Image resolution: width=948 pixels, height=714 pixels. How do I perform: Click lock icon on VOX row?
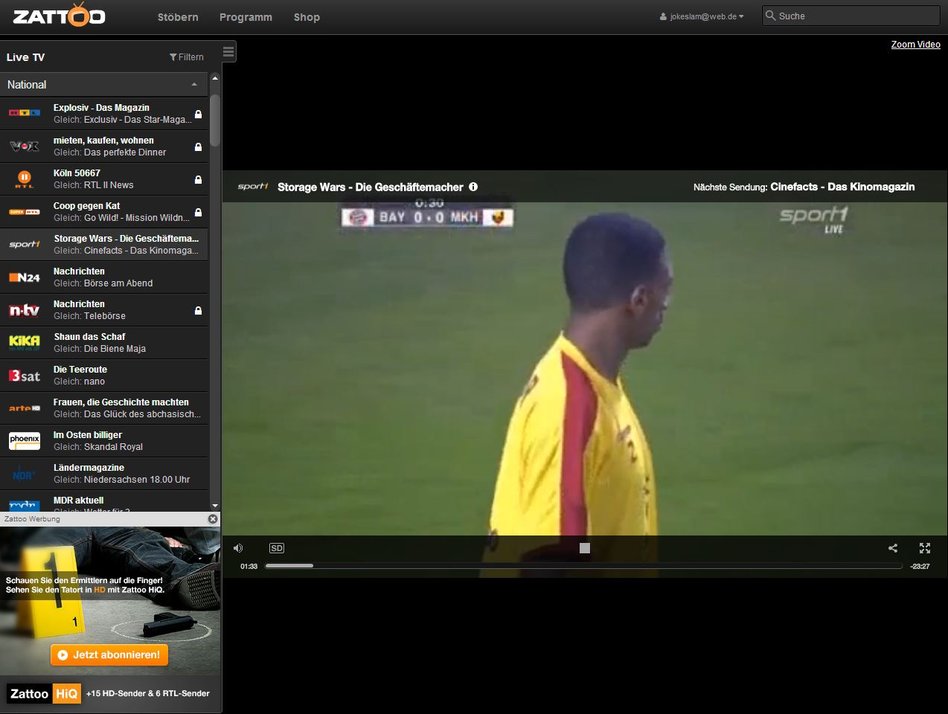(198, 147)
